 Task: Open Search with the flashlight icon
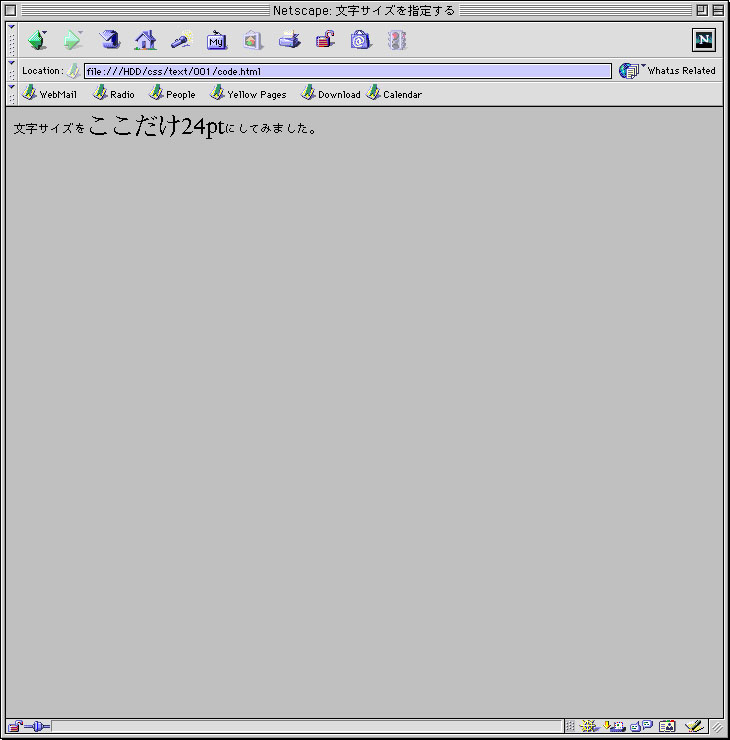point(182,40)
